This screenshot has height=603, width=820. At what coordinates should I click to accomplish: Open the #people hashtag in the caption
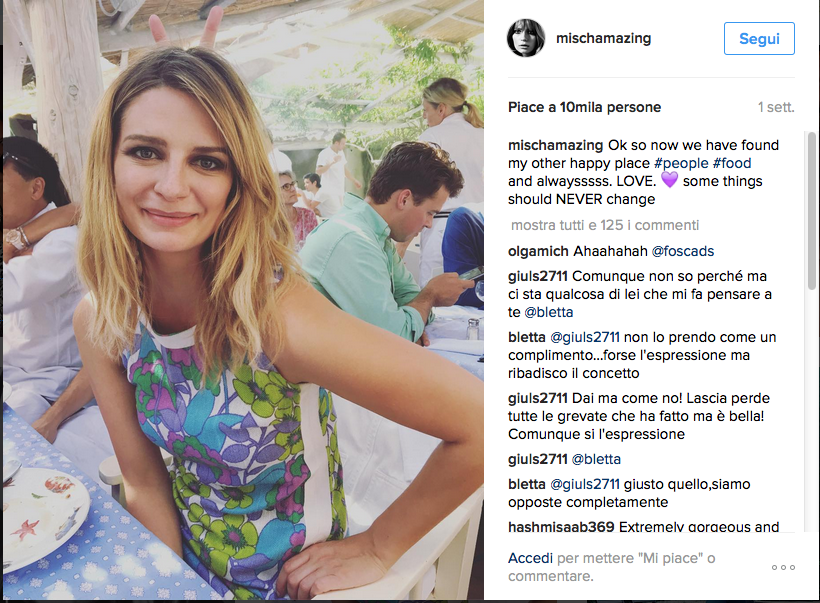tap(681, 163)
